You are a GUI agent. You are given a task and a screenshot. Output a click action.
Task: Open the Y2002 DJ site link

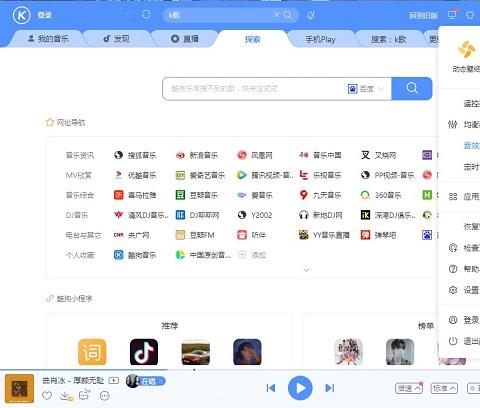255,215
